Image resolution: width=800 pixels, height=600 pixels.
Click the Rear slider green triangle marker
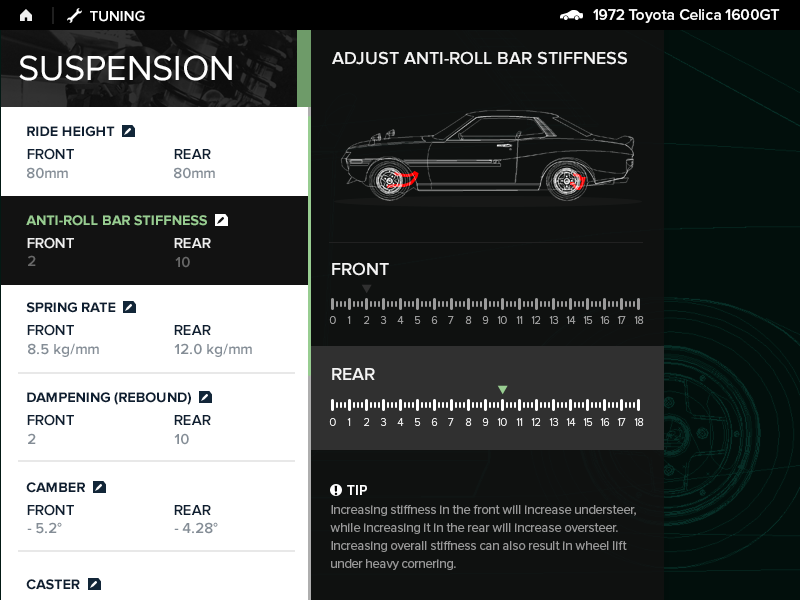point(503,389)
